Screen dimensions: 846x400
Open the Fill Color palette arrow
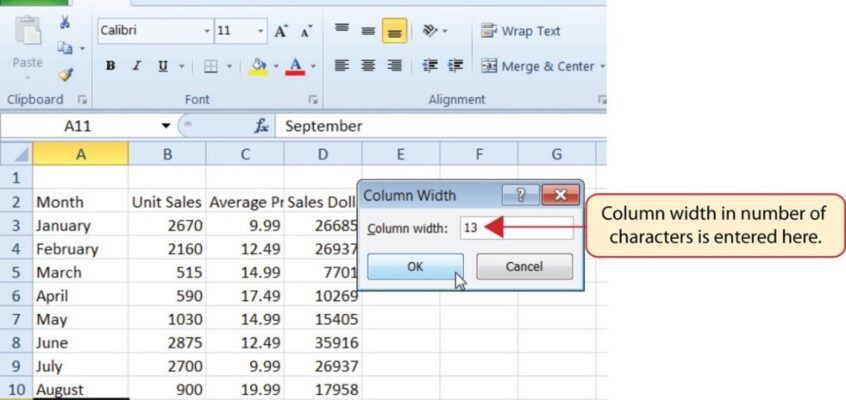click(x=276, y=67)
